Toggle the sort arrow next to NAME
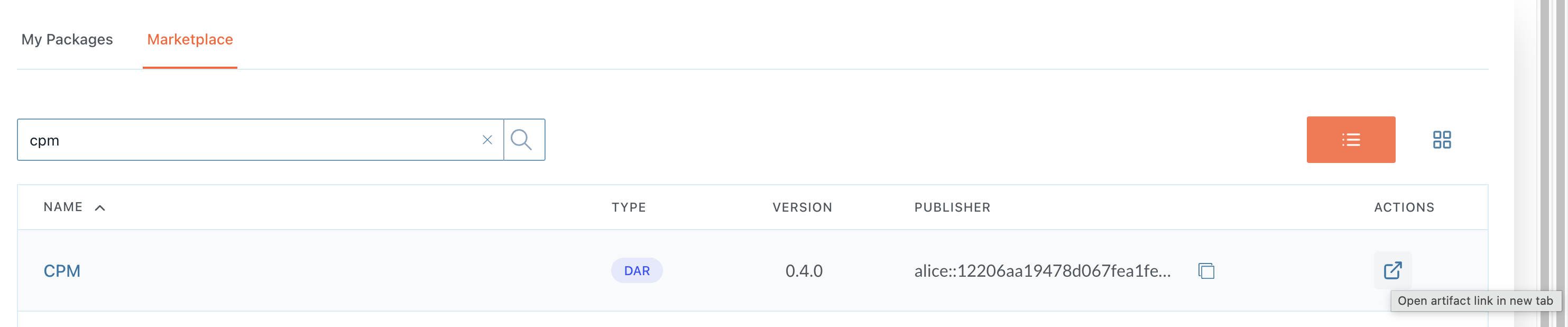 point(100,207)
